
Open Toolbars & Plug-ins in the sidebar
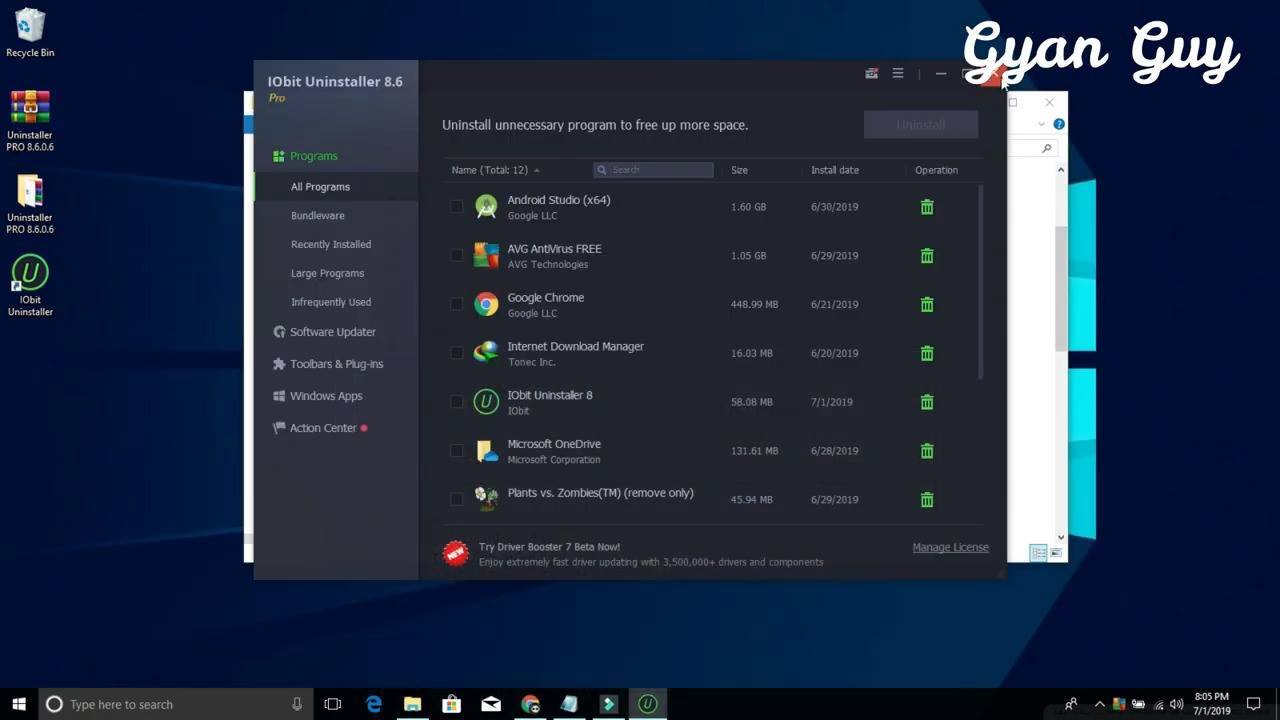coord(328,364)
